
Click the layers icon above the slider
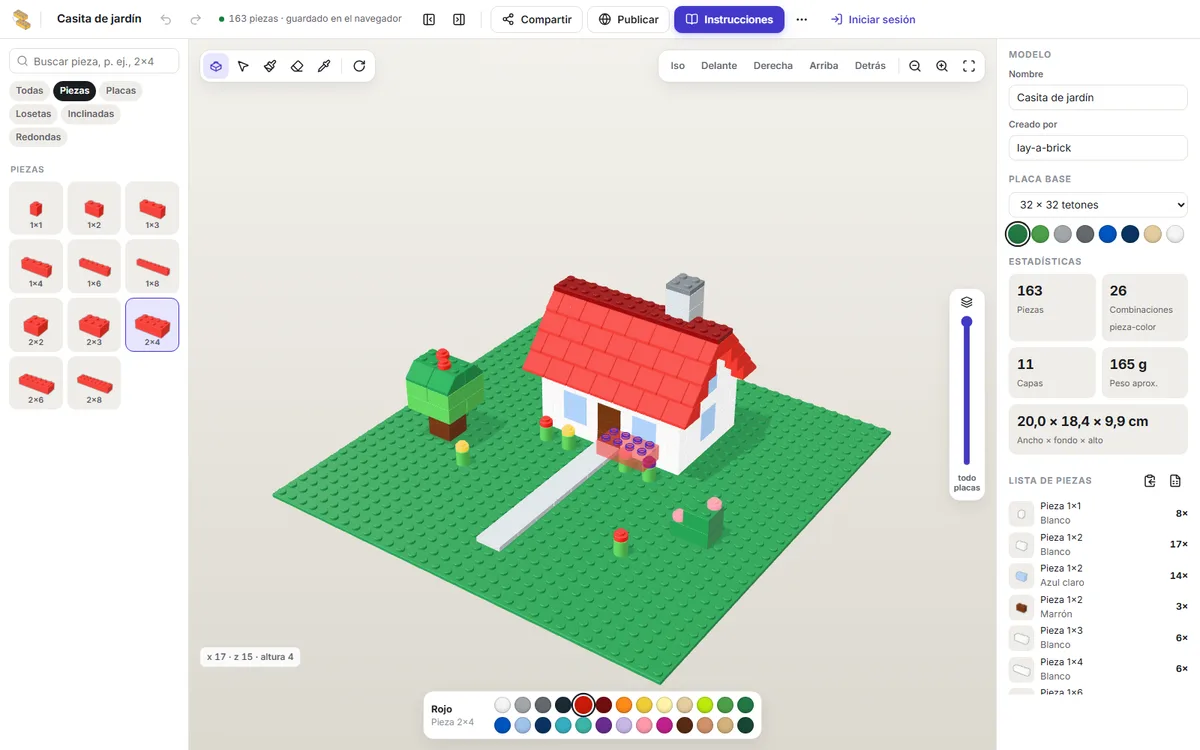967,302
